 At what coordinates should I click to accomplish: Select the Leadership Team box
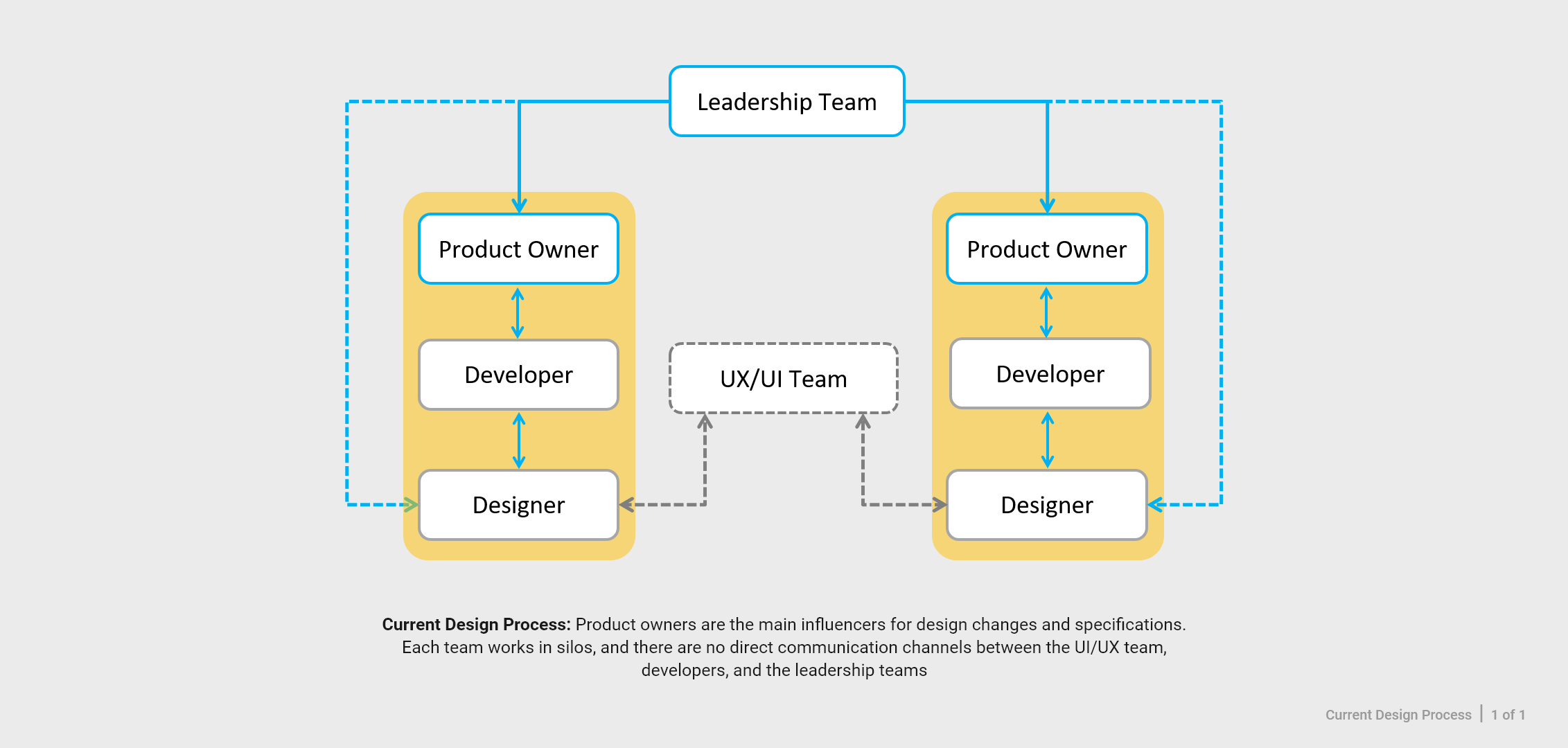coord(786,102)
